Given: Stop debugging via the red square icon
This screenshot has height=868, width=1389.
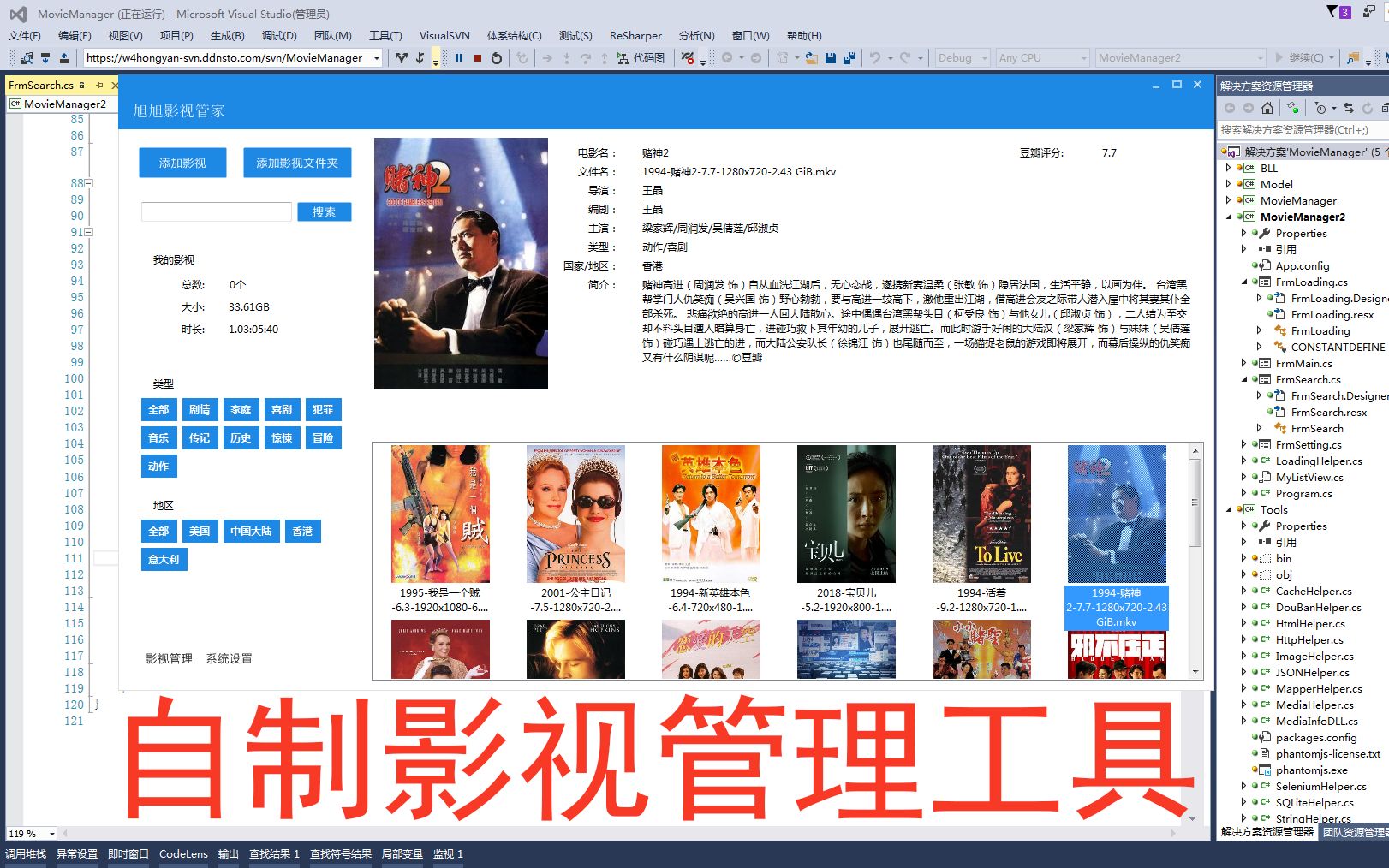Looking at the screenshot, I should pyautogui.click(x=478, y=58).
